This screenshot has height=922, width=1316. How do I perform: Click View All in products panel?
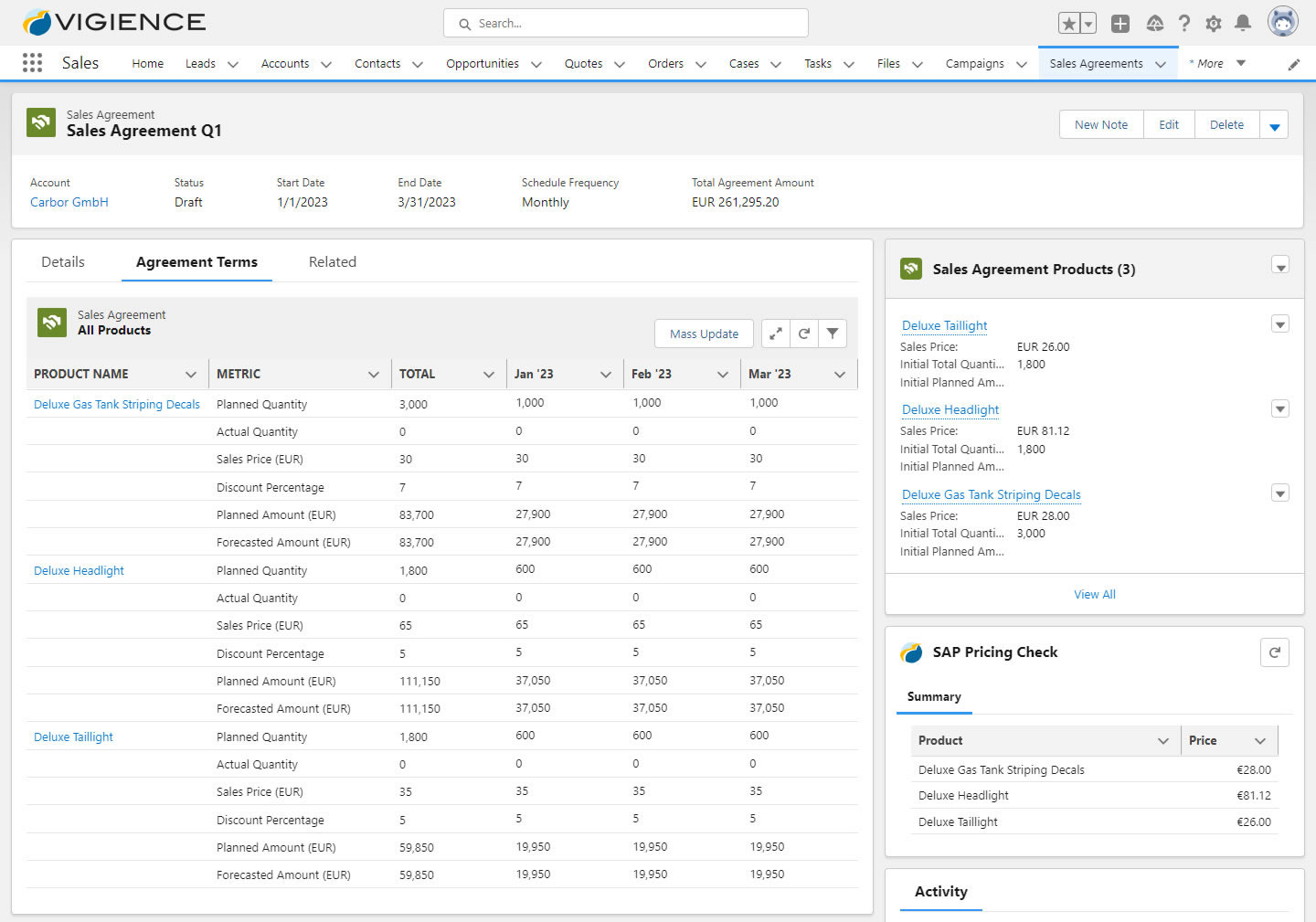1095,594
